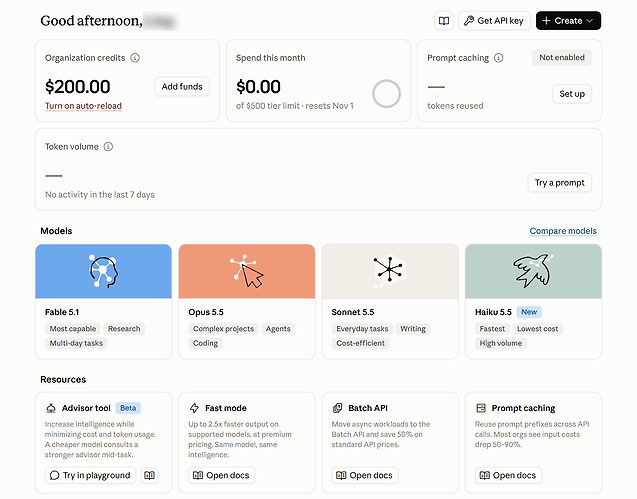Click the Haiku 5.5 bird illustration
The height and width of the screenshot is (499, 637).
[533, 271]
